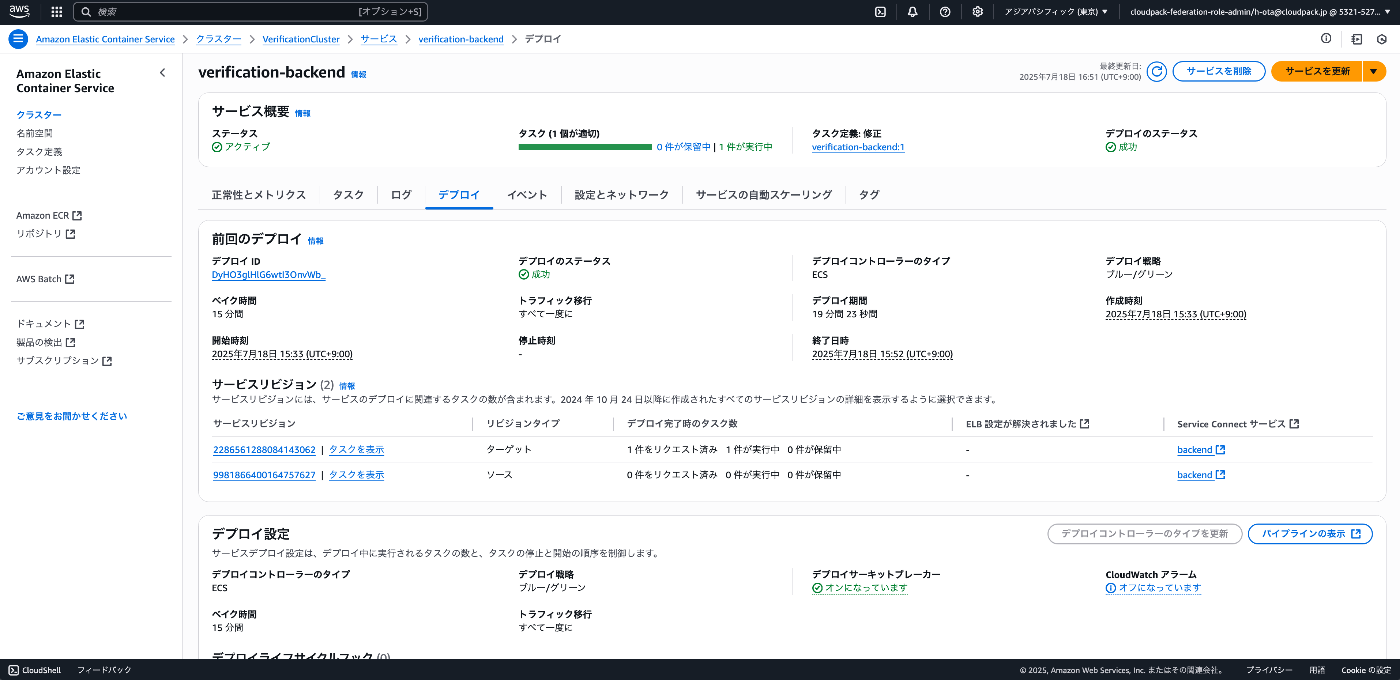The width and height of the screenshot is (1400, 680).
Task: Select アカウント設定 in the sidebar
Action: point(48,170)
